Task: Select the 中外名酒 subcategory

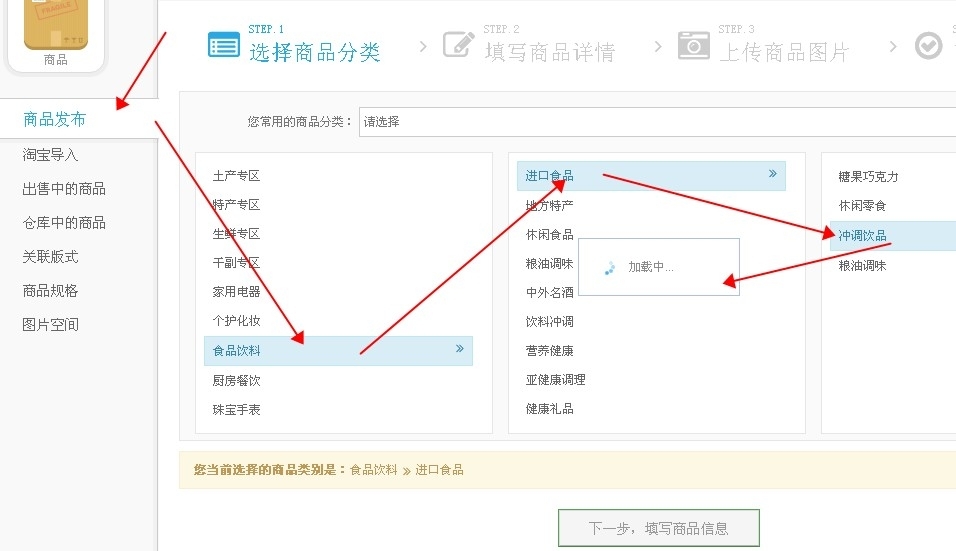Action: (549, 293)
